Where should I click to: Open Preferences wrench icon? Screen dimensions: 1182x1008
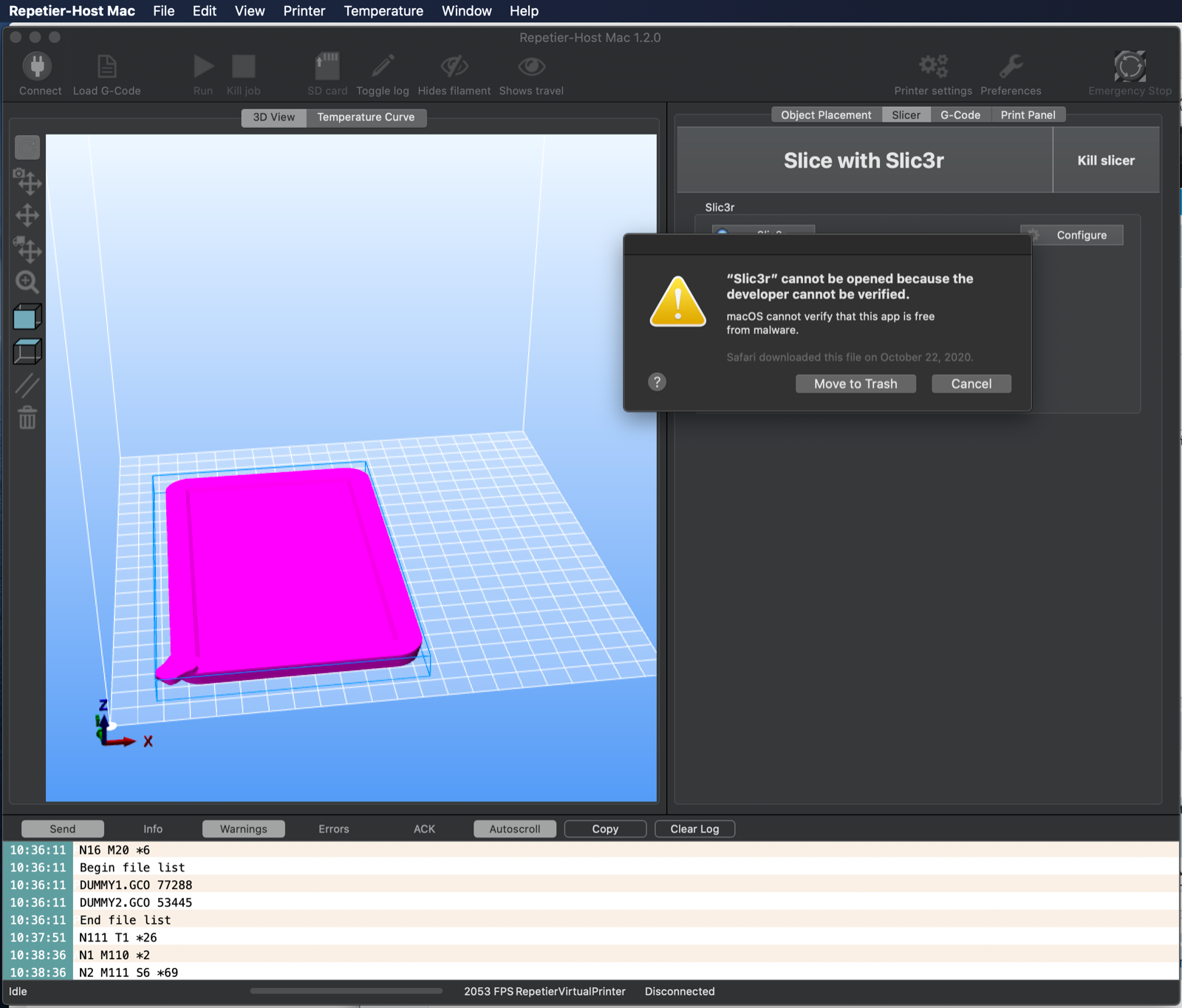tap(1011, 67)
